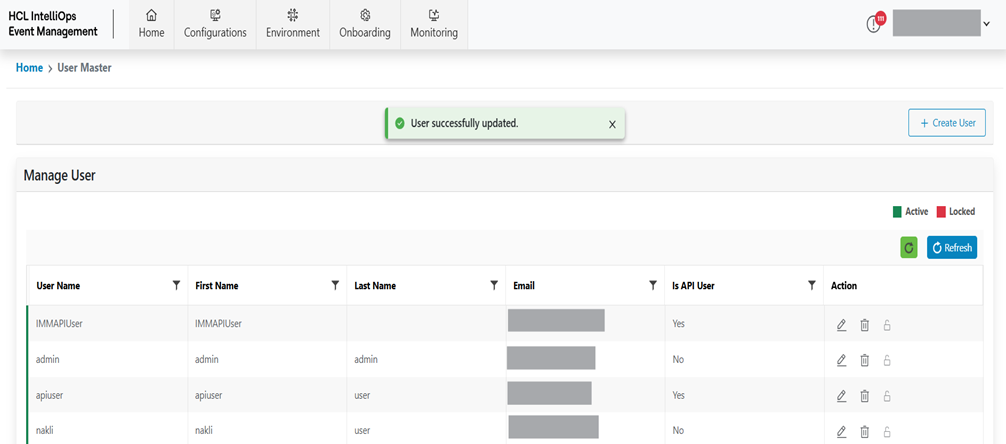The width and height of the screenshot is (1006, 444).
Task: Open the Onboarding menu
Action: [x=365, y=24]
